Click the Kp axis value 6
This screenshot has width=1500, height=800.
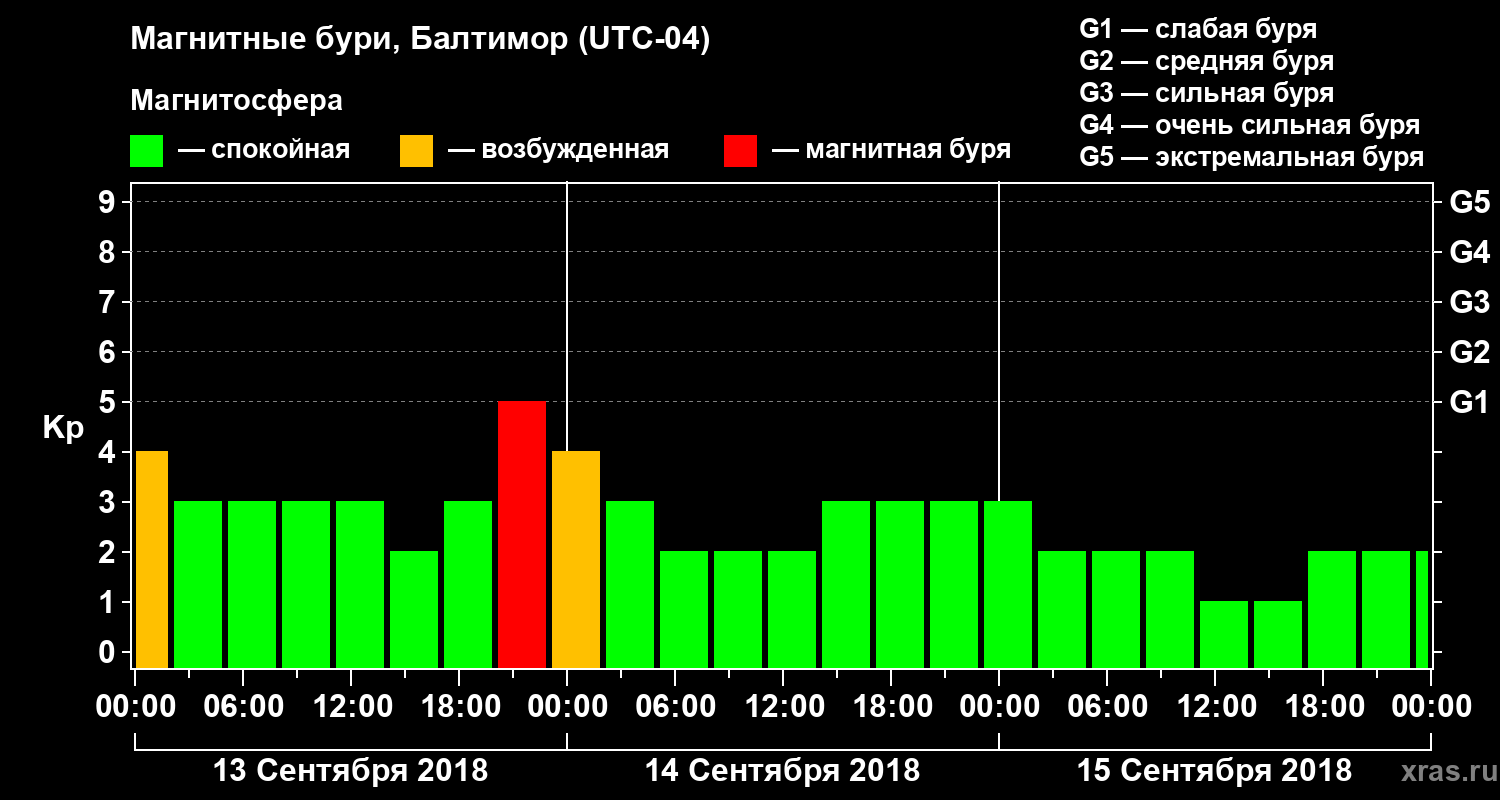coord(109,352)
